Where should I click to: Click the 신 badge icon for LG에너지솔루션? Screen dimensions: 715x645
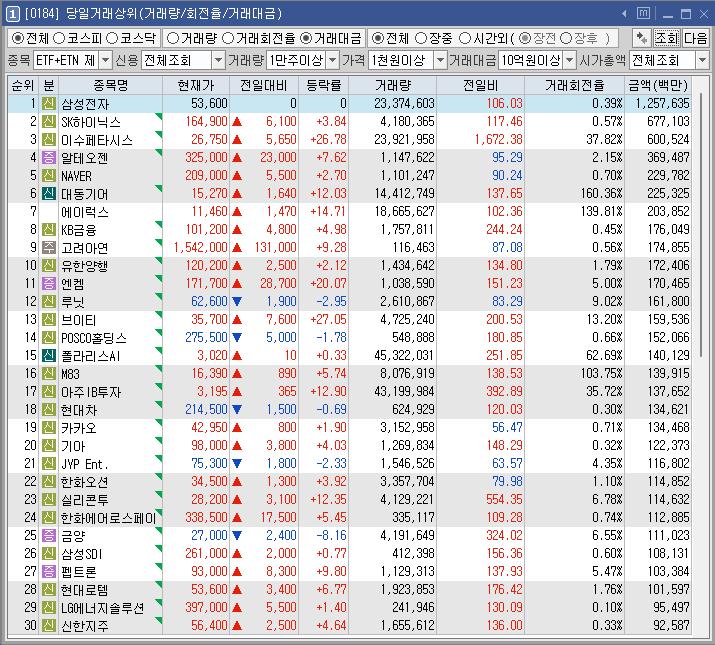click(x=49, y=608)
